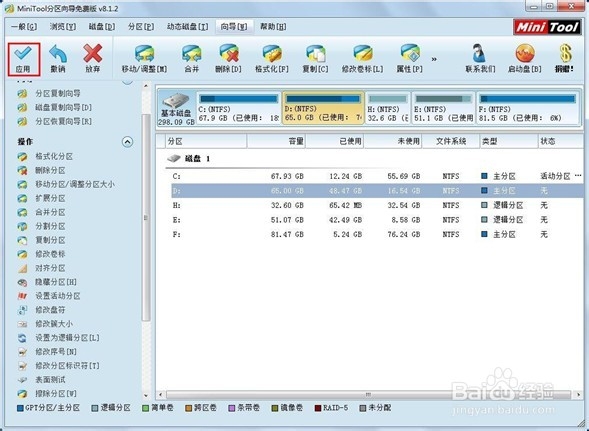Open the 分区 (Partition) menu

141,27
